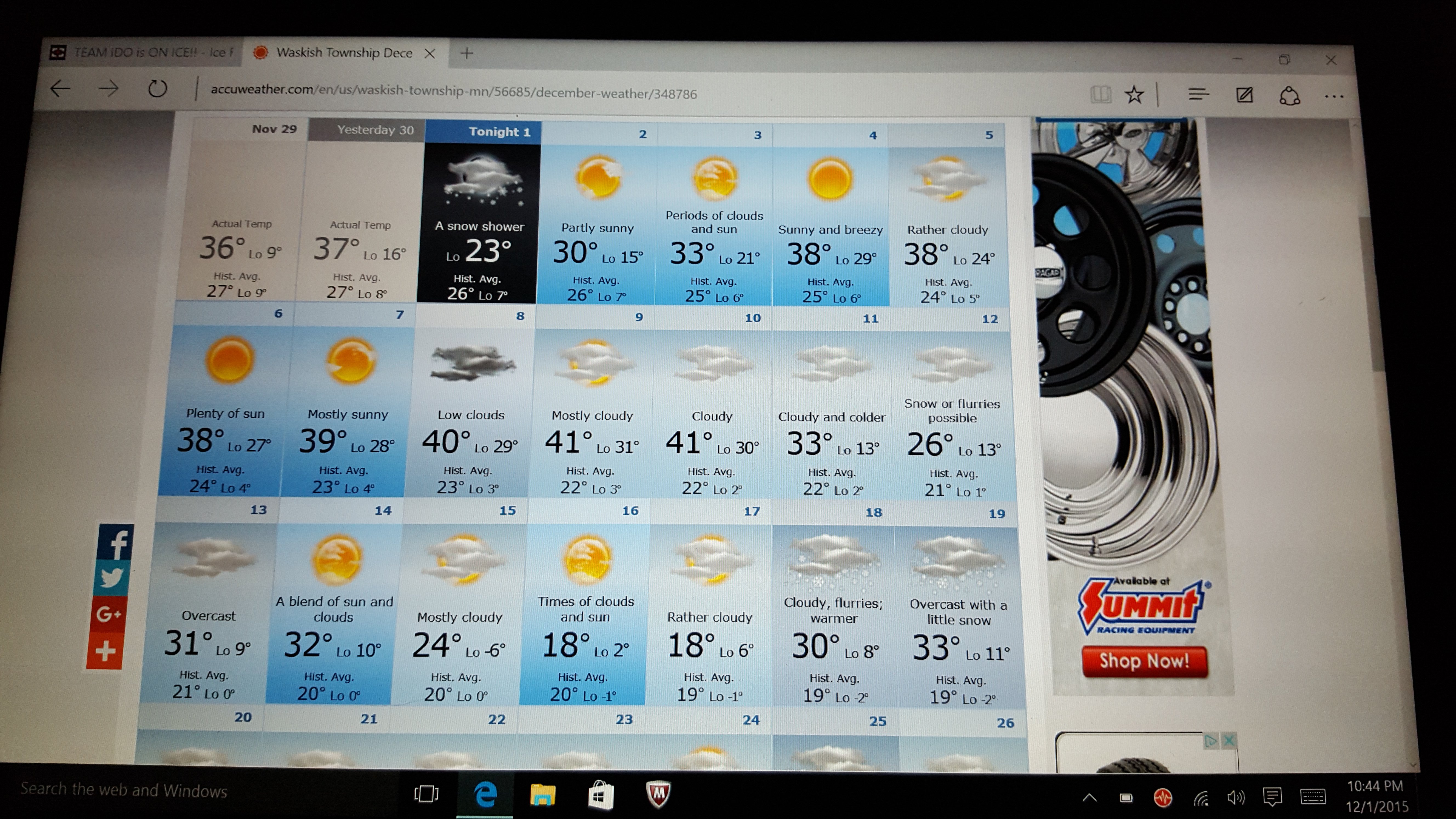Go forward with the browser forward arrow

pos(109,88)
